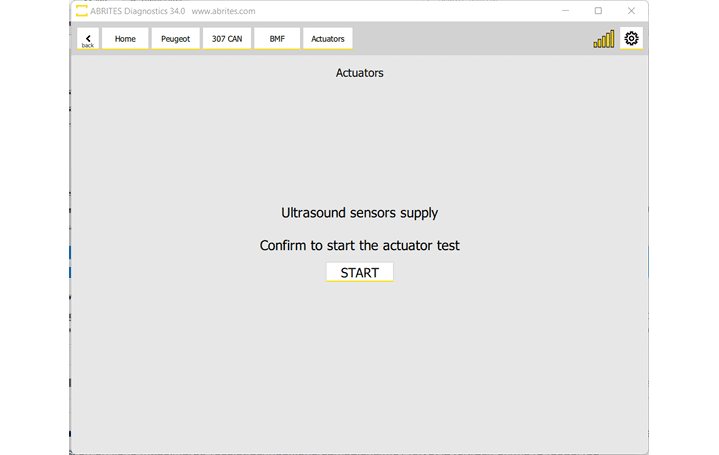Click the back arrow button
Image resolution: width=719 pixels, height=455 pixels.
click(88, 39)
